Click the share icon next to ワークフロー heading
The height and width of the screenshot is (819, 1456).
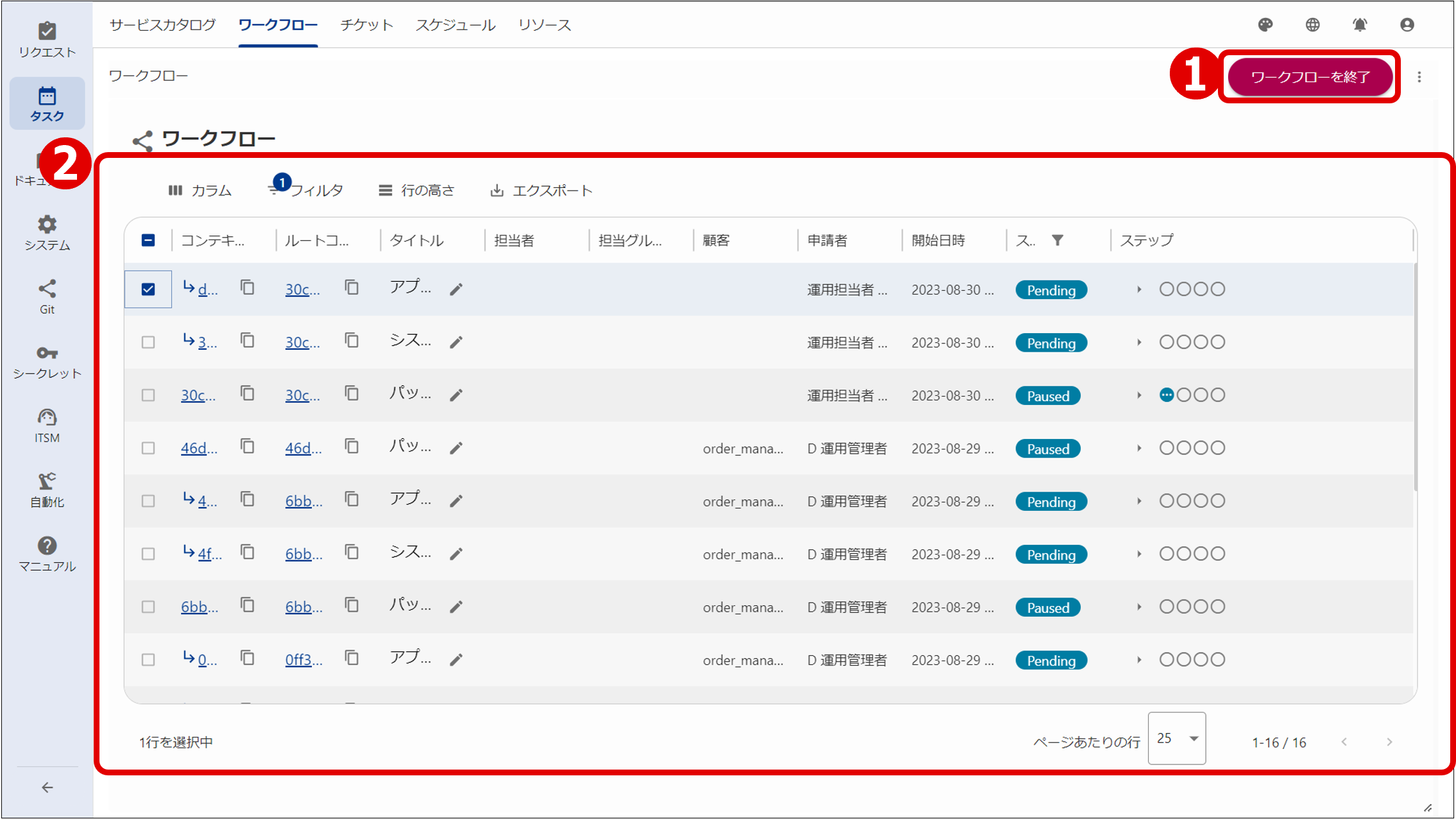click(x=142, y=140)
